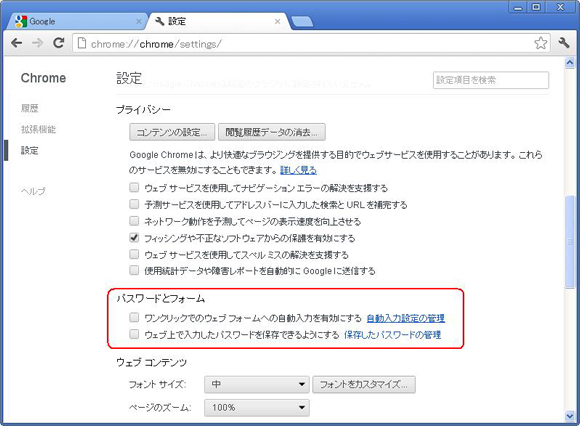The height and width of the screenshot is (426, 580).
Task: Follow the 詳しく見る link
Action: click(x=298, y=170)
